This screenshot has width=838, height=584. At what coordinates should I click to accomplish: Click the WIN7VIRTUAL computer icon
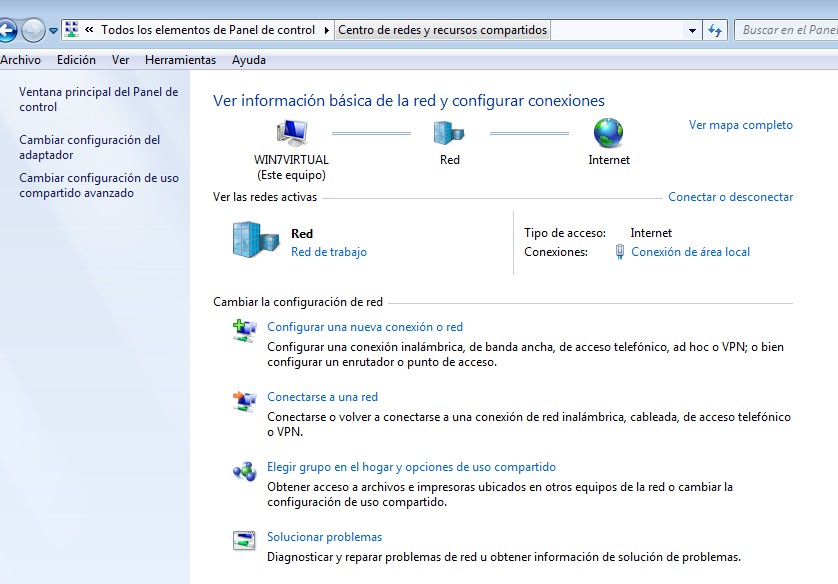[291, 133]
